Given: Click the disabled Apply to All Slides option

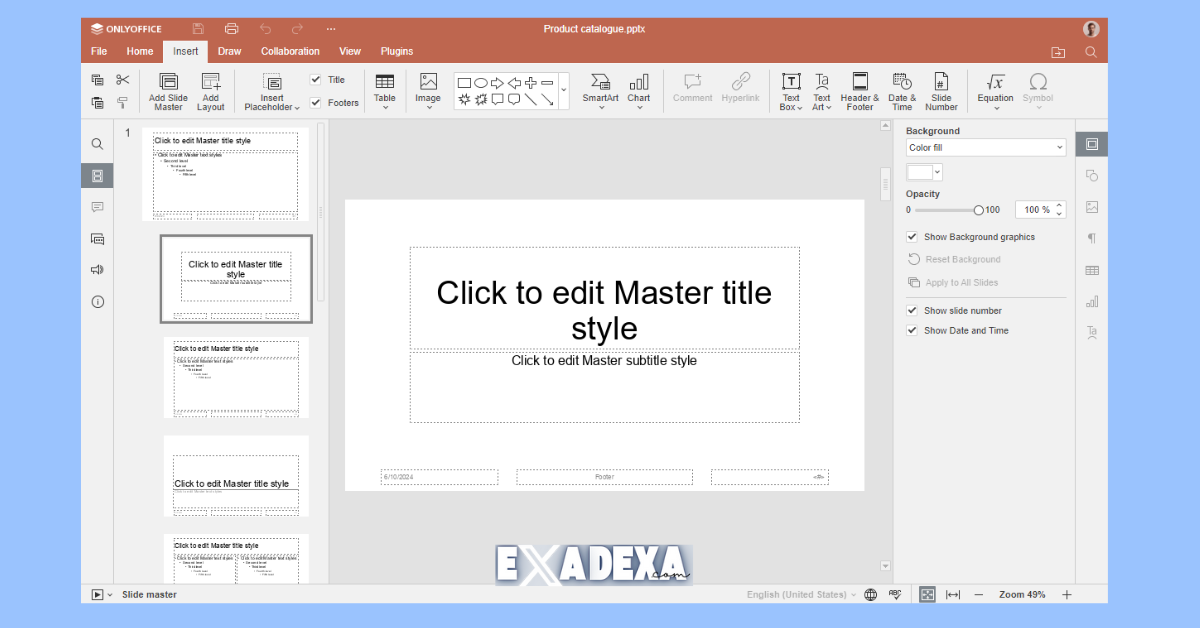Looking at the screenshot, I should pos(955,282).
